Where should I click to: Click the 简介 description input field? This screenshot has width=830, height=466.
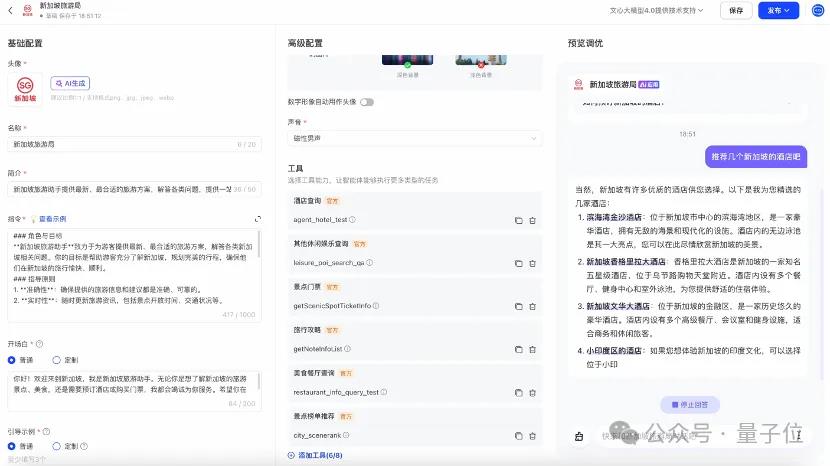click(134, 189)
